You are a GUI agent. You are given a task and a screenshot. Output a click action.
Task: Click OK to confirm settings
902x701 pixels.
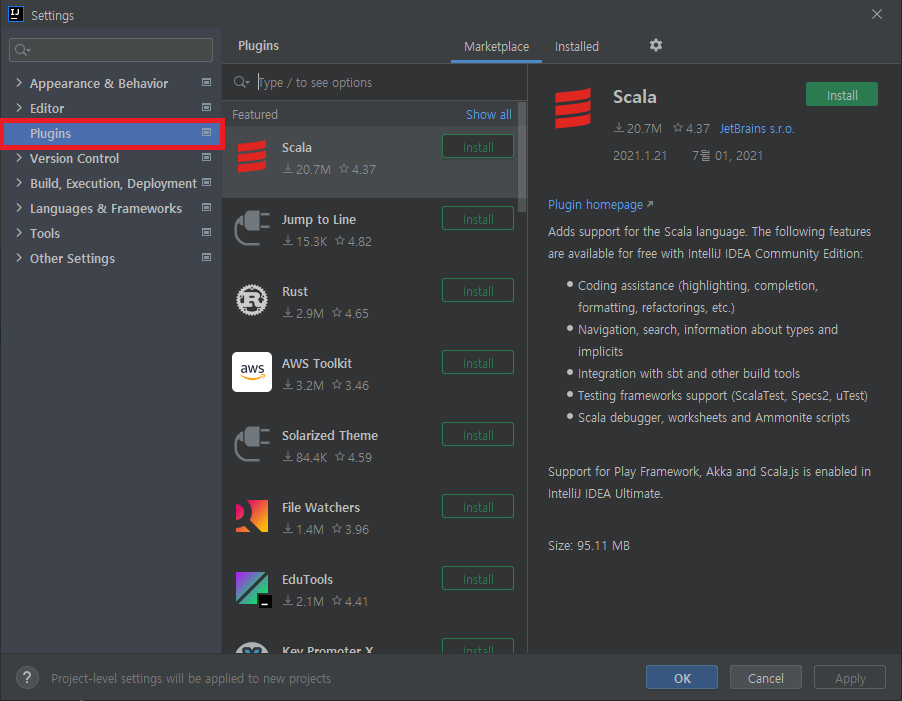(682, 678)
